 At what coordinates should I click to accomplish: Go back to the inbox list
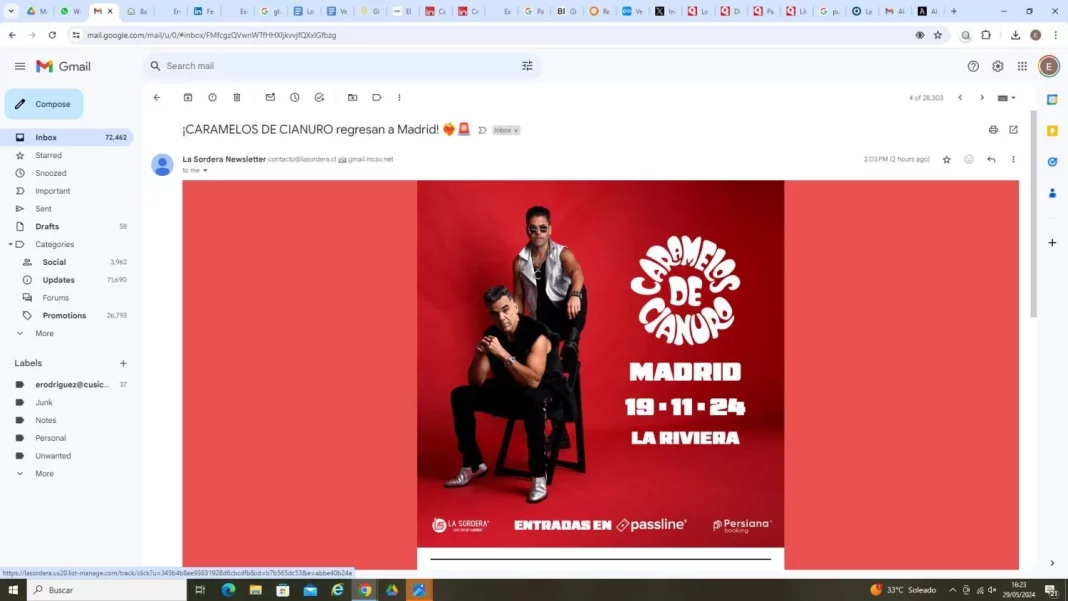pos(157,98)
